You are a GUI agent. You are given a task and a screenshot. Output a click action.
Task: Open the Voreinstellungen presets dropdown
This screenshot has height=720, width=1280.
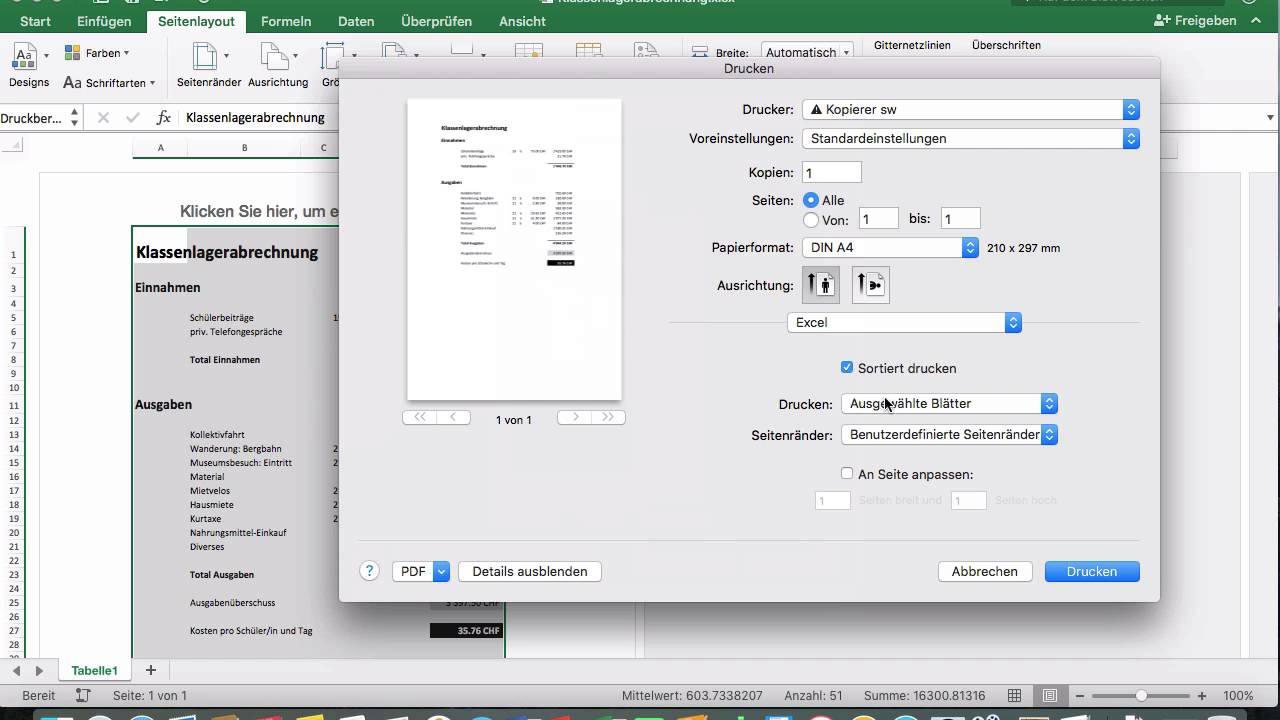[971, 139]
